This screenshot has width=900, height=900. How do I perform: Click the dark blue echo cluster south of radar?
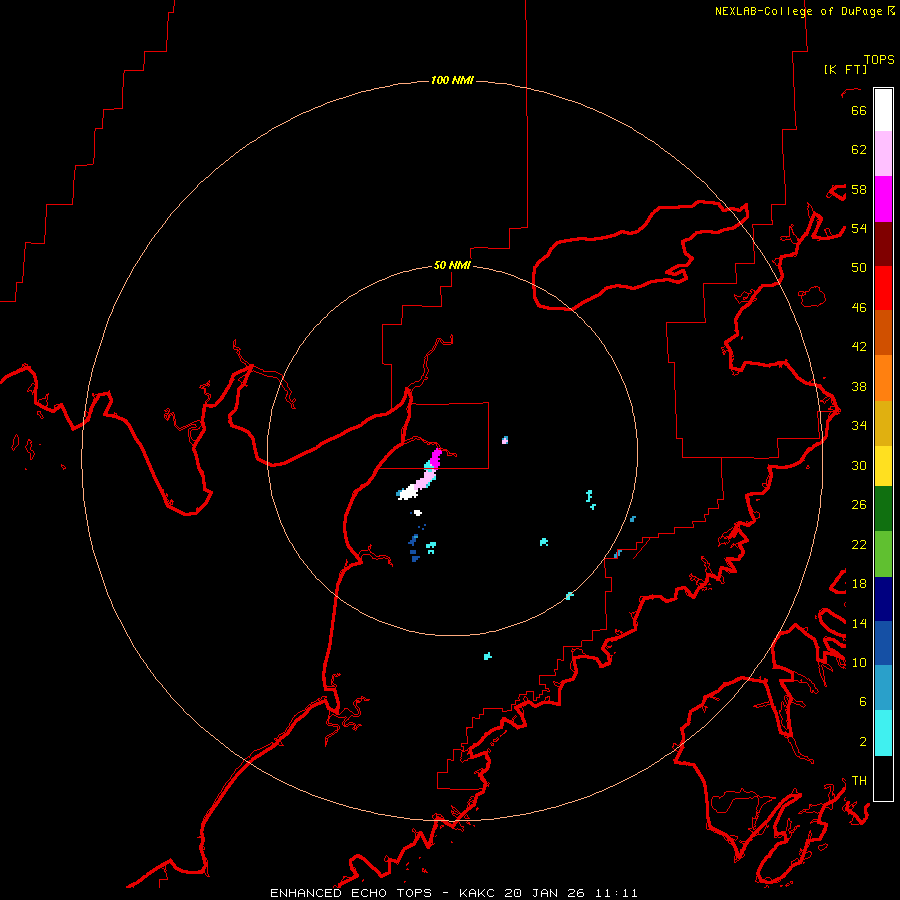coord(414,548)
